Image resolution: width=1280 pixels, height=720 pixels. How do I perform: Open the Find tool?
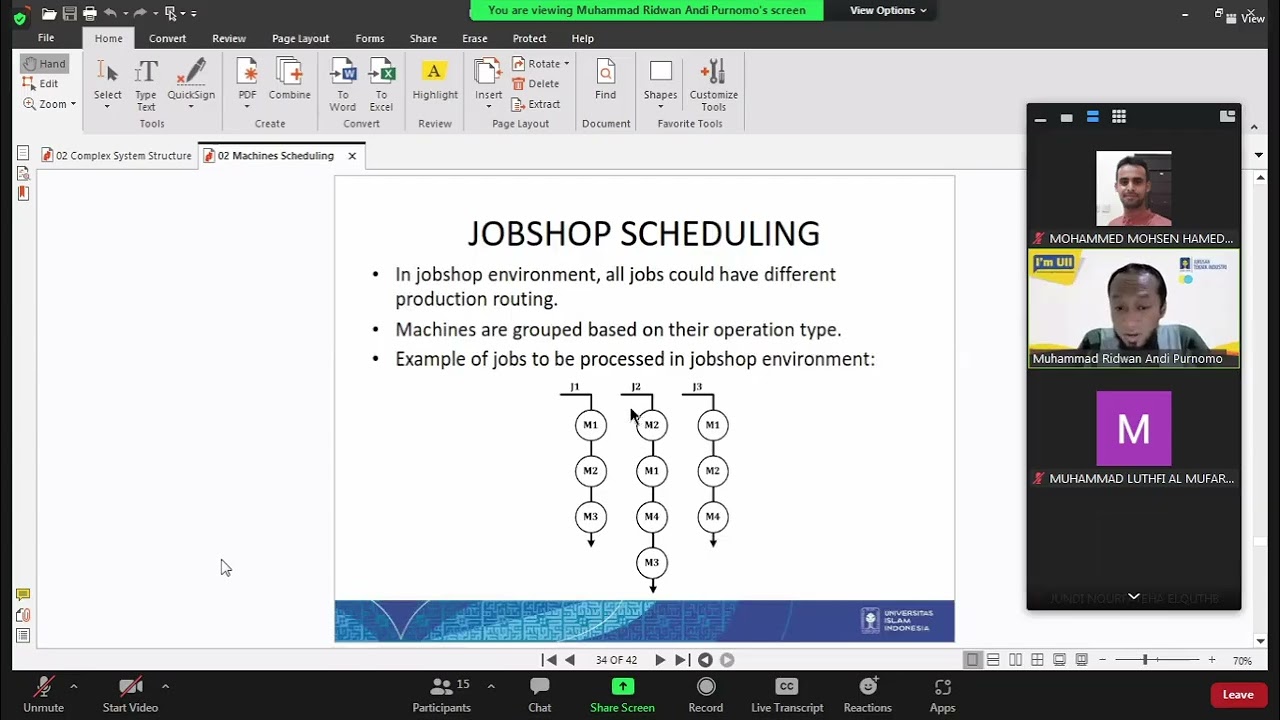(605, 79)
